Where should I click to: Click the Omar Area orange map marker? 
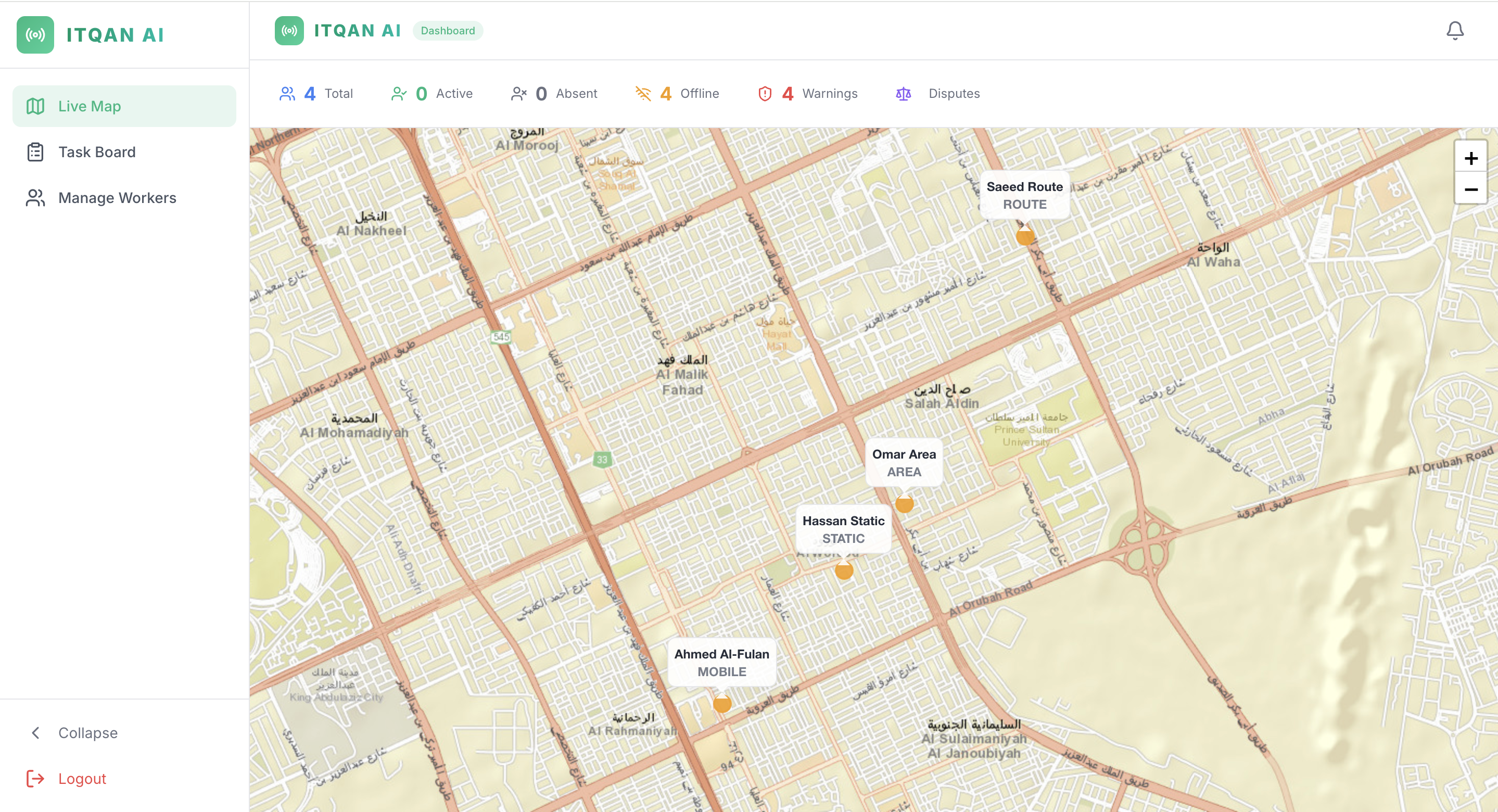pyautogui.click(x=904, y=503)
